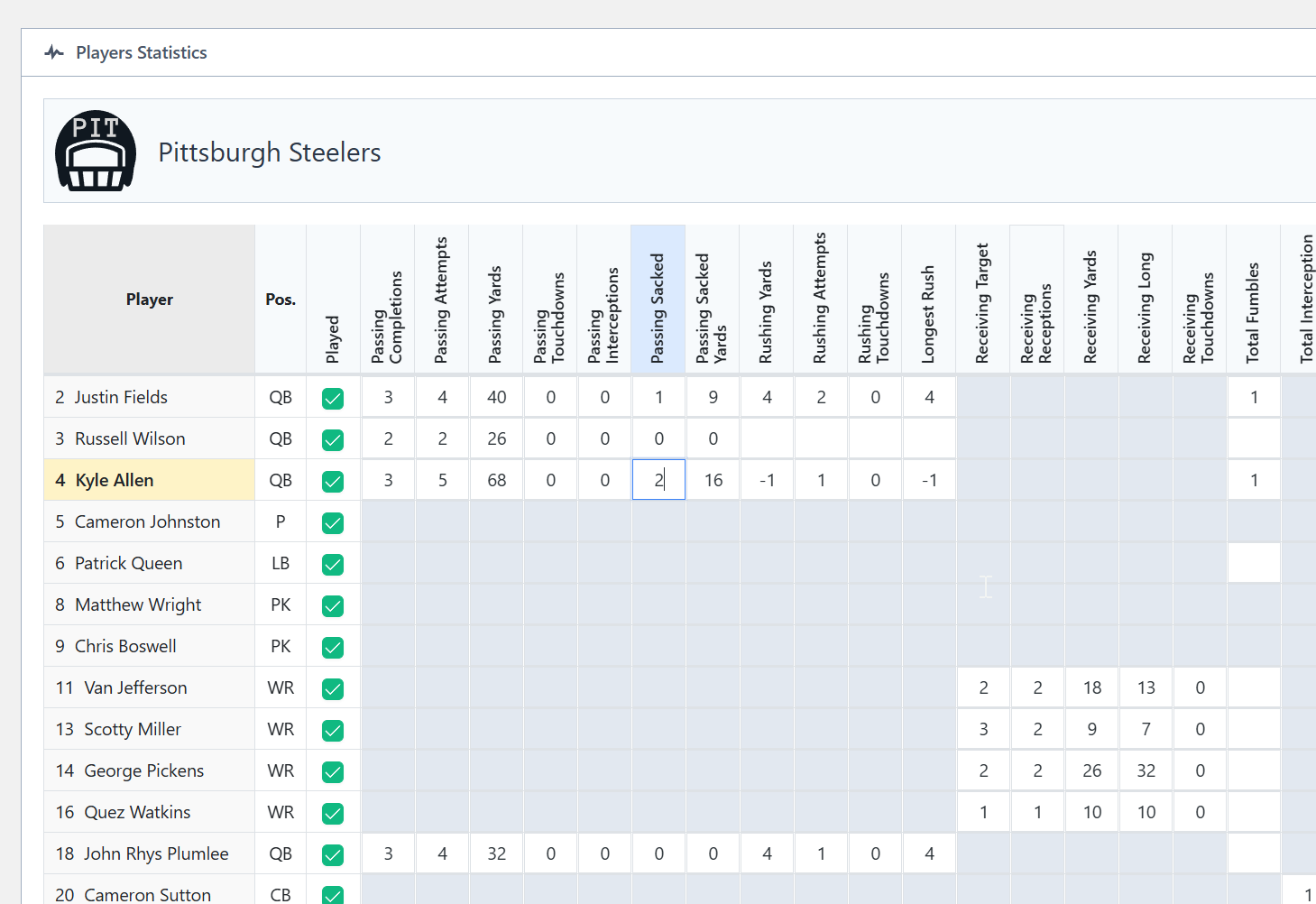Click Russell Wilson's Passing Completions field
Viewport: 1316px width, 904px height.
click(388, 438)
